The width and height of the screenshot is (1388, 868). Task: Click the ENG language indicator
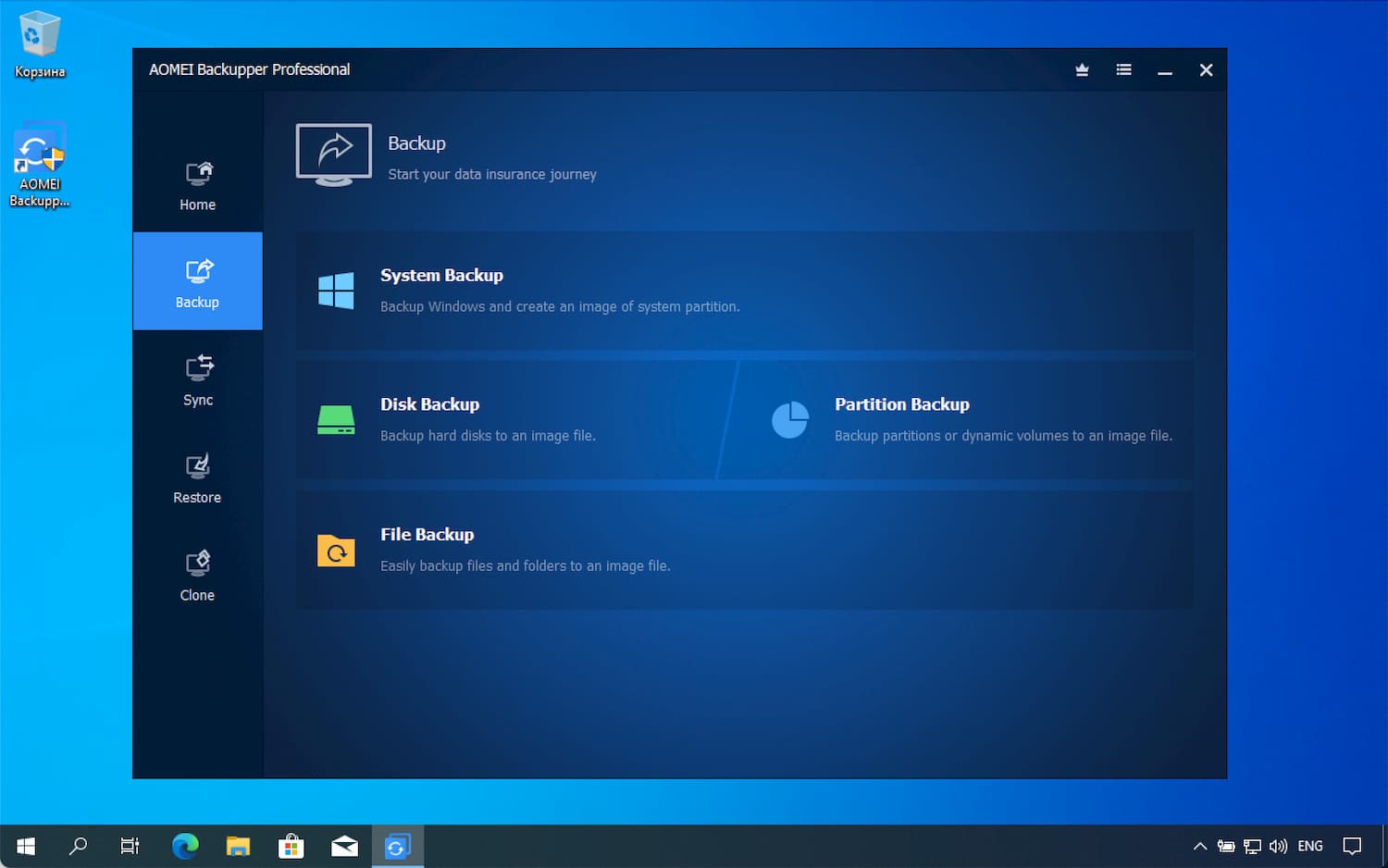pyautogui.click(x=1310, y=846)
